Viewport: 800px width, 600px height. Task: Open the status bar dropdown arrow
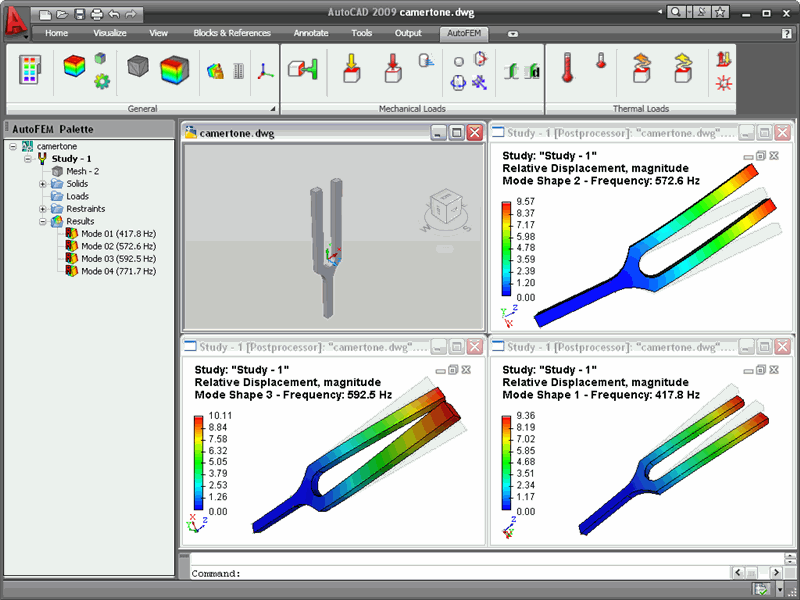(780, 589)
